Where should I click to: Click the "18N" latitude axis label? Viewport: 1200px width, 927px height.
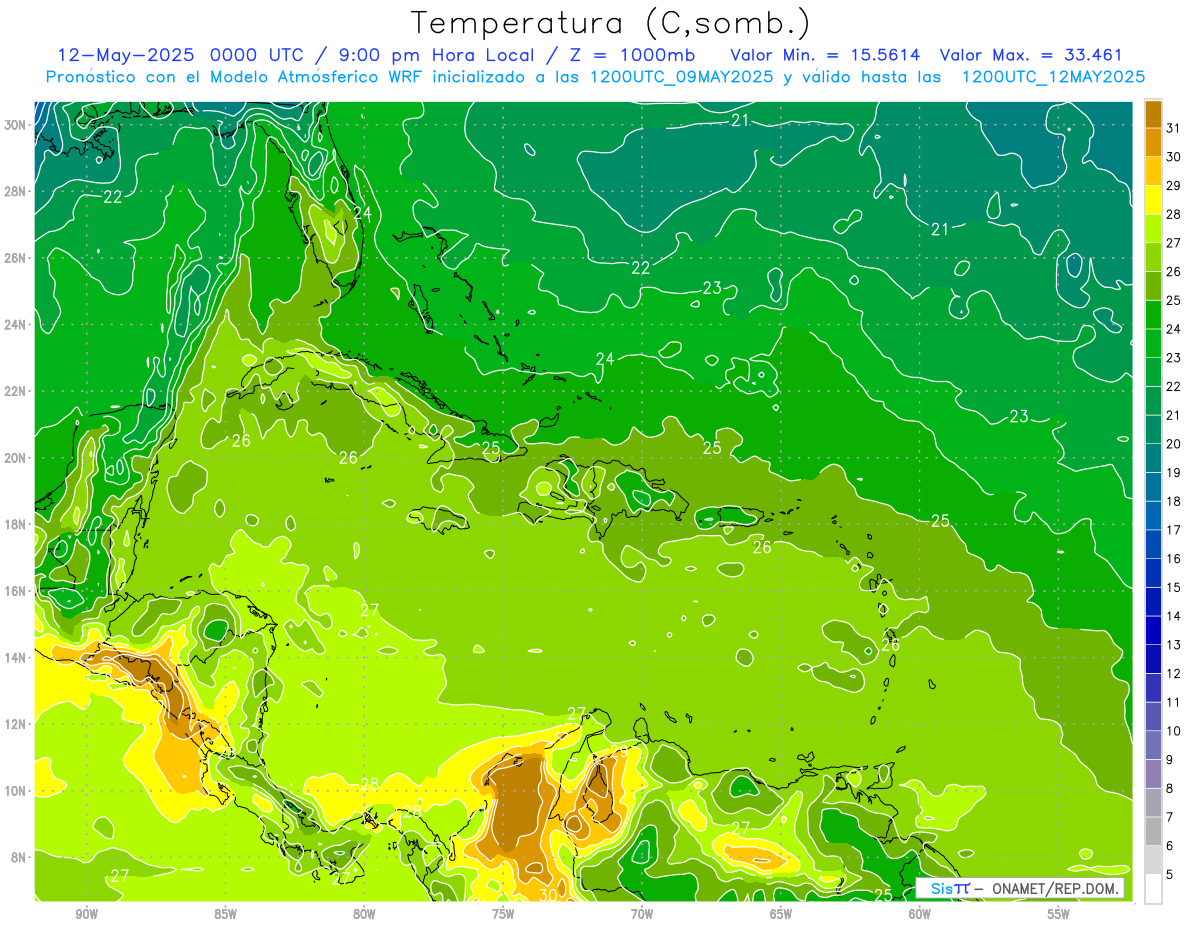pyautogui.click(x=15, y=524)
